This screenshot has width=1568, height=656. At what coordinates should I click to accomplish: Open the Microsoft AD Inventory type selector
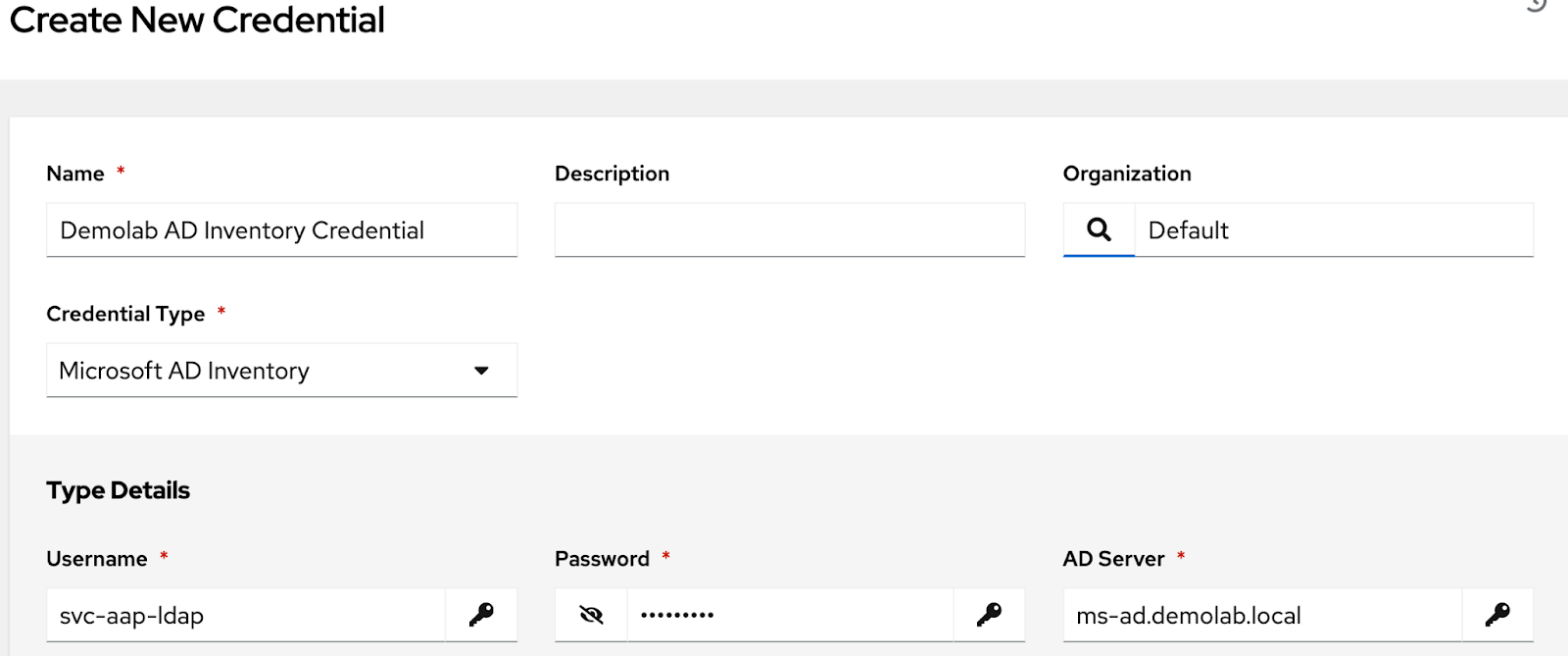pyautogui.click(x=282, y=371)
